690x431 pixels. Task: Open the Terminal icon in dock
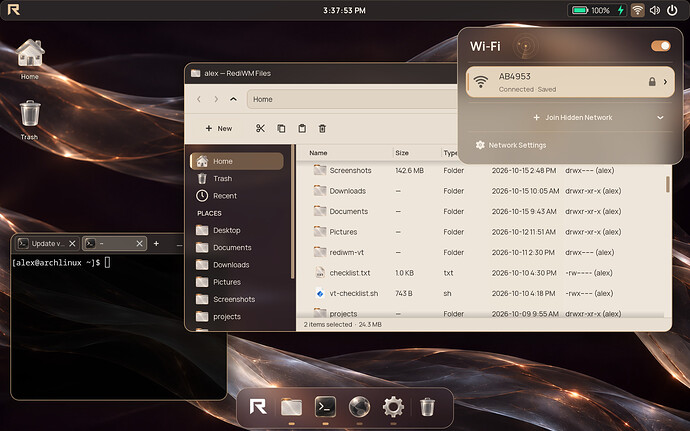325,407
